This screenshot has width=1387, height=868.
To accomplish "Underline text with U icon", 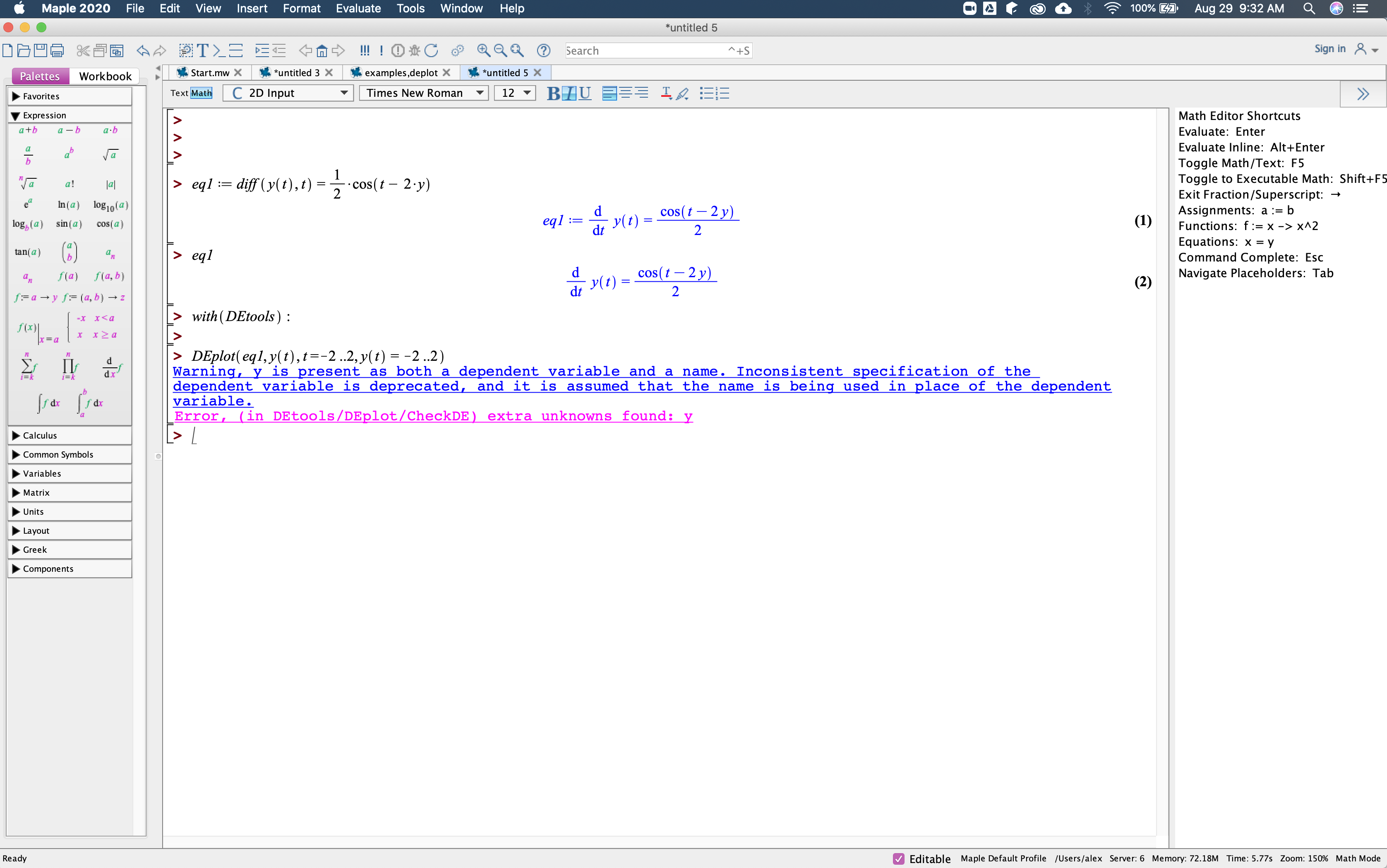I will [585, 93].
